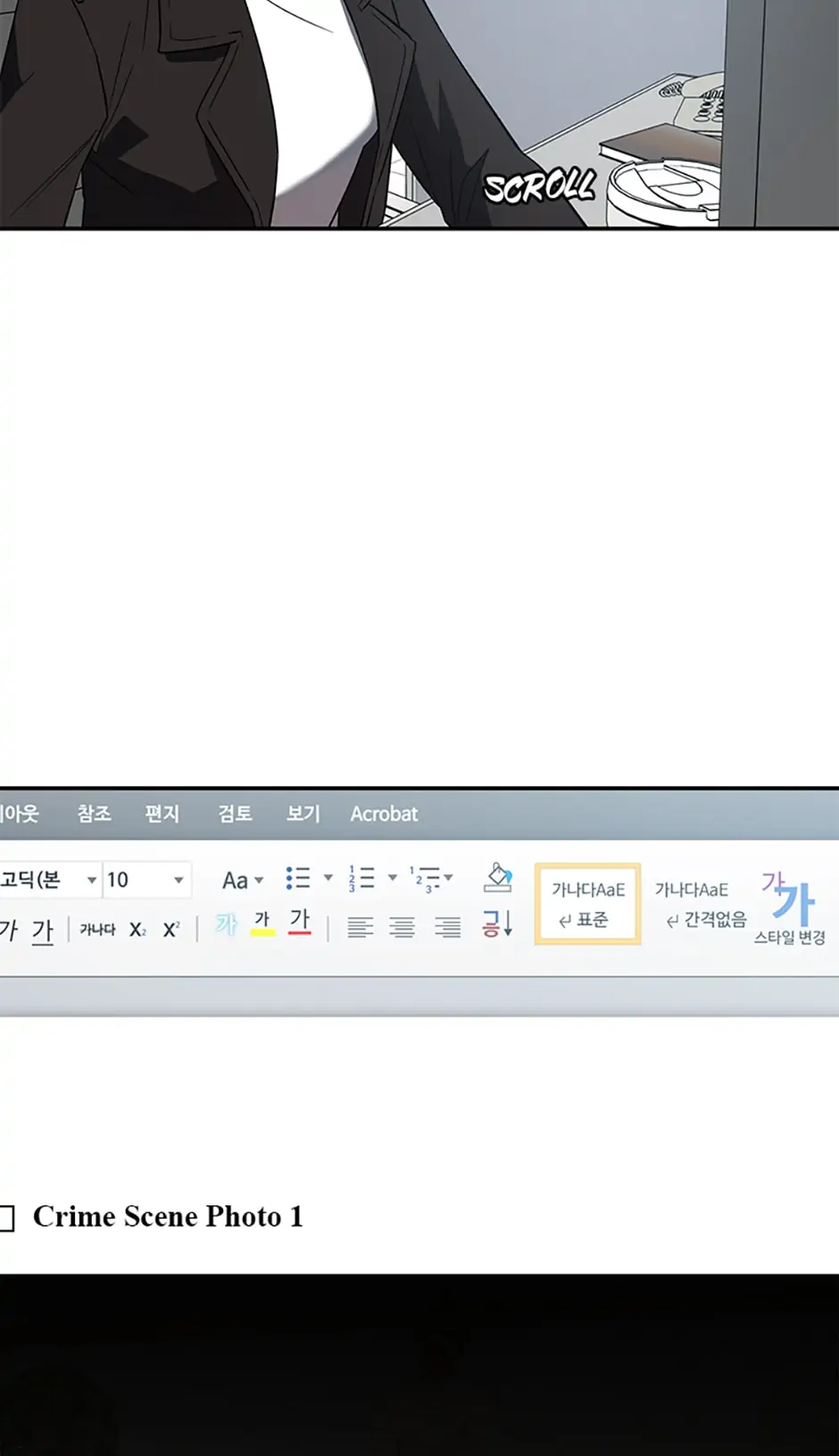Click the 스타일 변경 (Change Styles) button
This screenshot has width=839, height=1456.
pyautogui.click(x=789, y=907)
